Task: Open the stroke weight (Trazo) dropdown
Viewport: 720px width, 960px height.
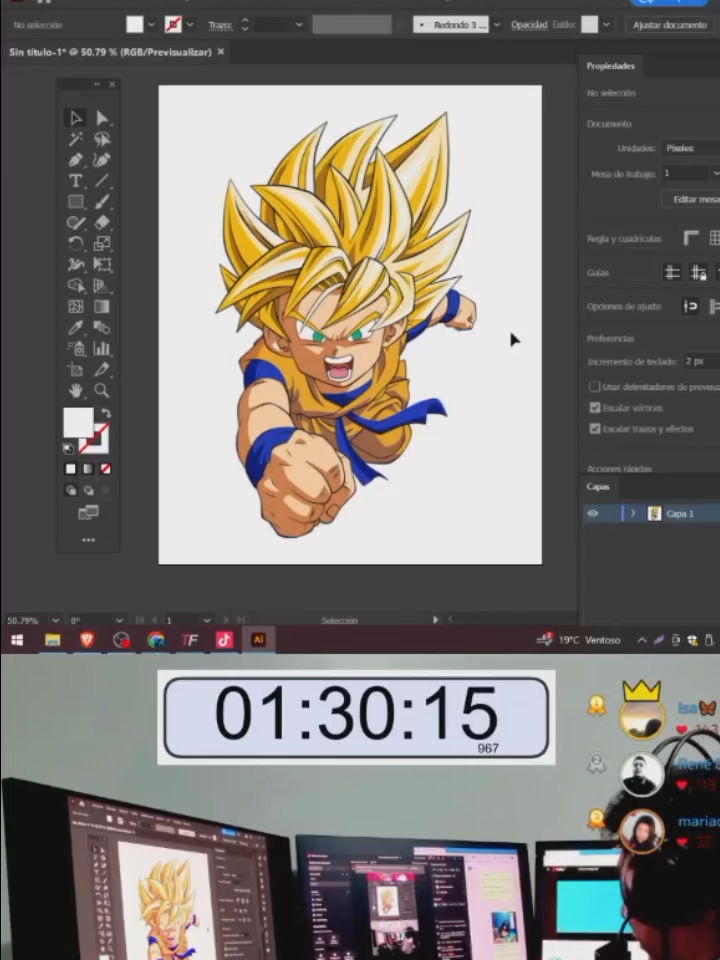Action: (299, 24)
